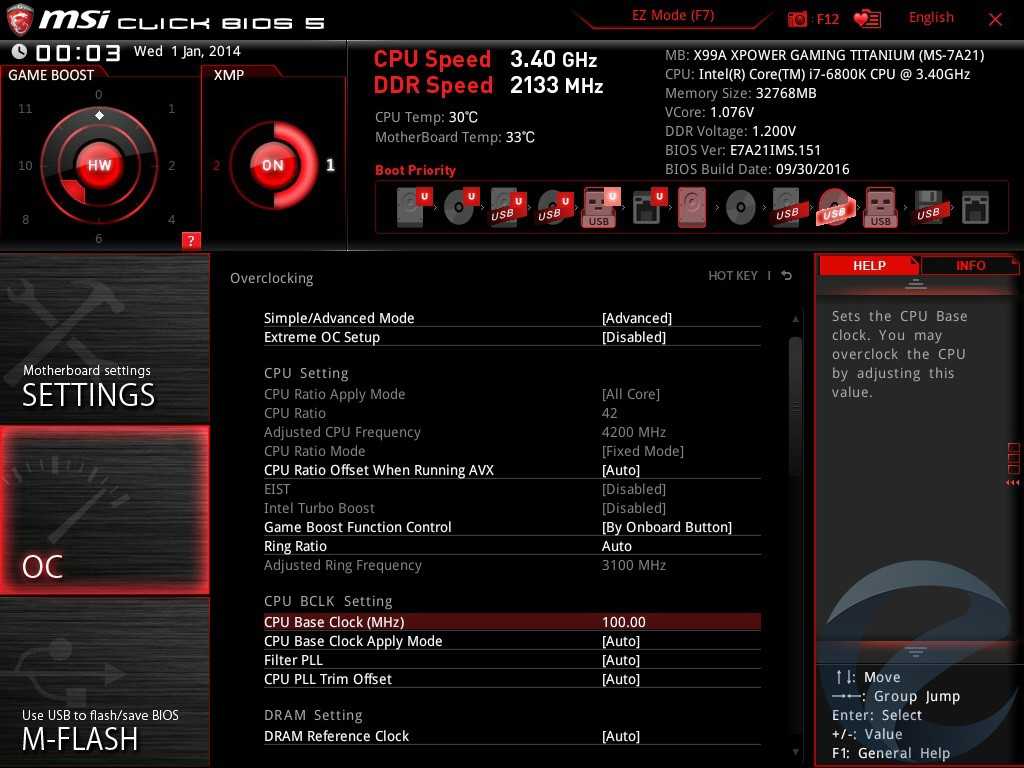Select the first hard disk boot device icon
Viewport: 1024px width, 768px height.
point(412,208)
